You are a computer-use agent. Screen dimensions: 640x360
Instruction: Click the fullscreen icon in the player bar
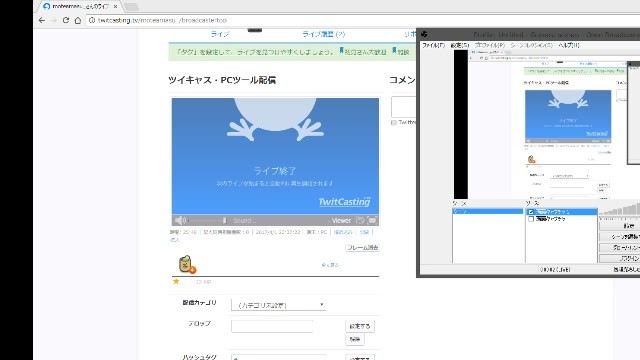[372, 220]
